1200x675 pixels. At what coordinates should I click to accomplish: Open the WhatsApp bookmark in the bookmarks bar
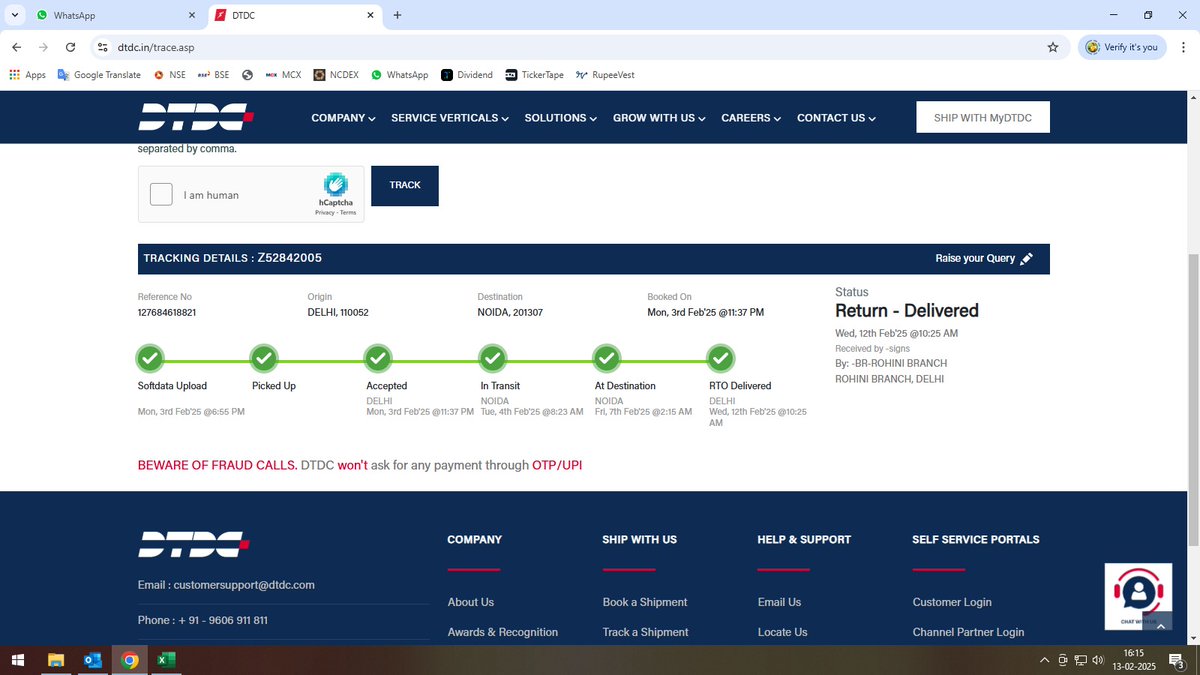[x=400, y=75]
